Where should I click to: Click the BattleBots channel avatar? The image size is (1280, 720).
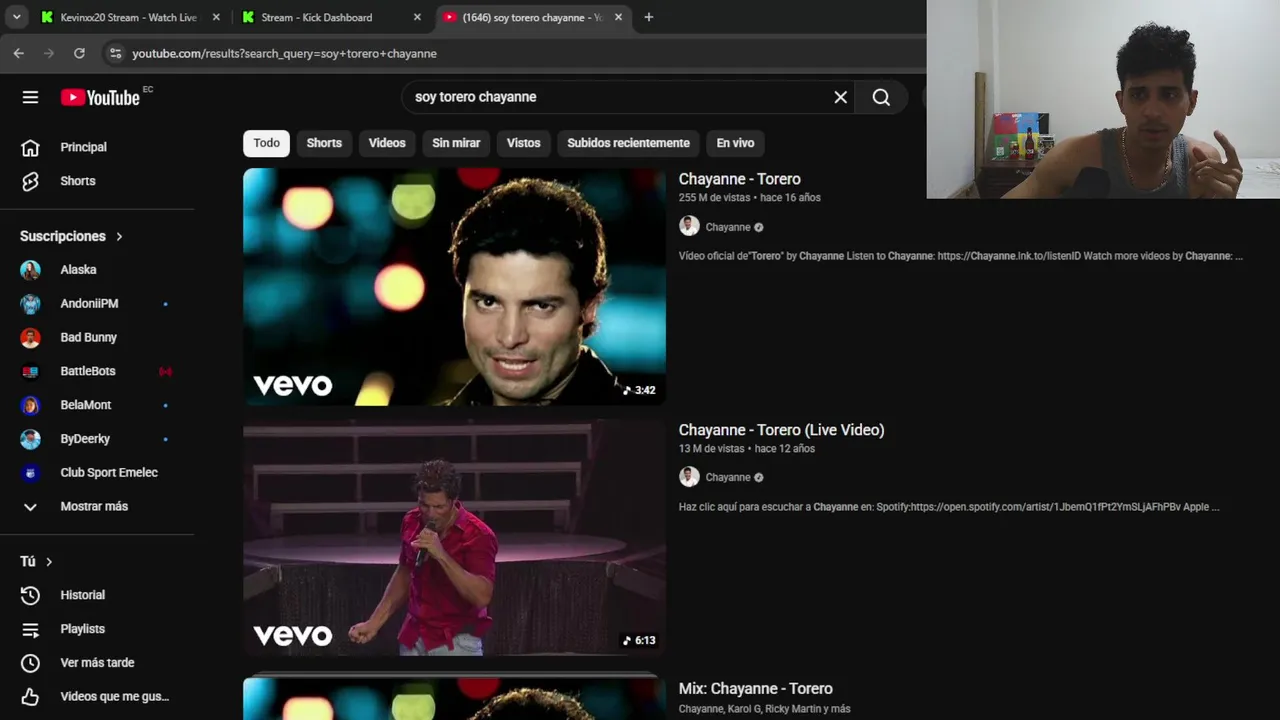(30, 371)
